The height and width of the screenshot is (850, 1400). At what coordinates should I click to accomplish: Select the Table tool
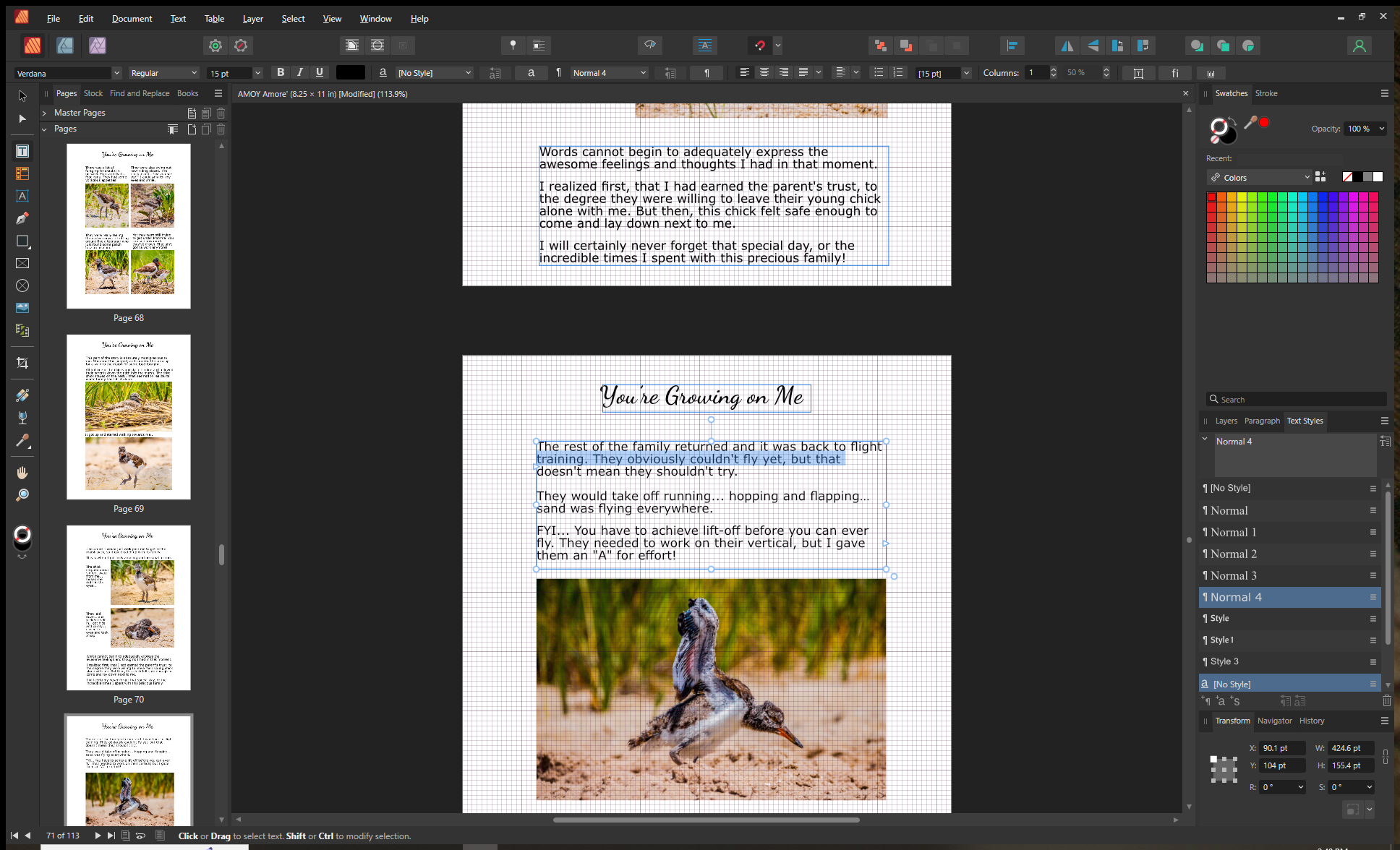tap(22, 173)
